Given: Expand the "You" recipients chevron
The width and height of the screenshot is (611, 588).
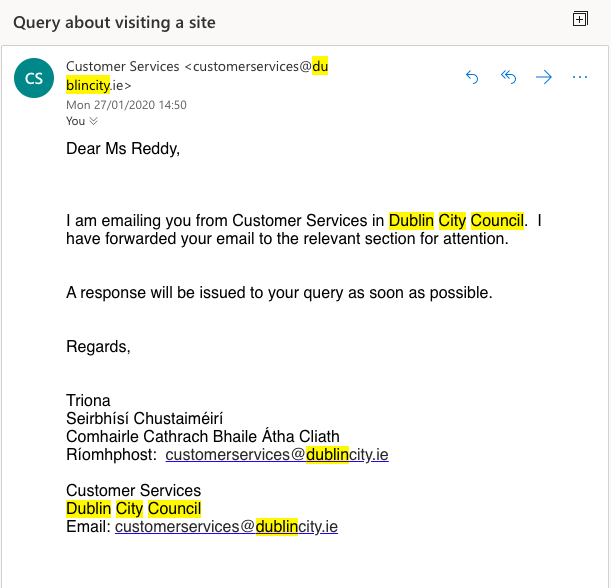Looking at the screenshot, I should pyautogui.click(x=94, y=121).
